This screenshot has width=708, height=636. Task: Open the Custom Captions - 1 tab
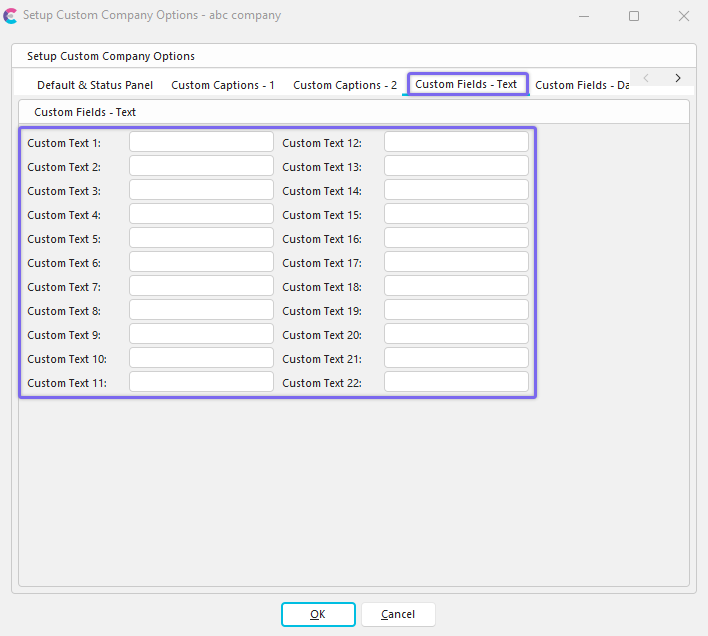[x=223, y=85]
